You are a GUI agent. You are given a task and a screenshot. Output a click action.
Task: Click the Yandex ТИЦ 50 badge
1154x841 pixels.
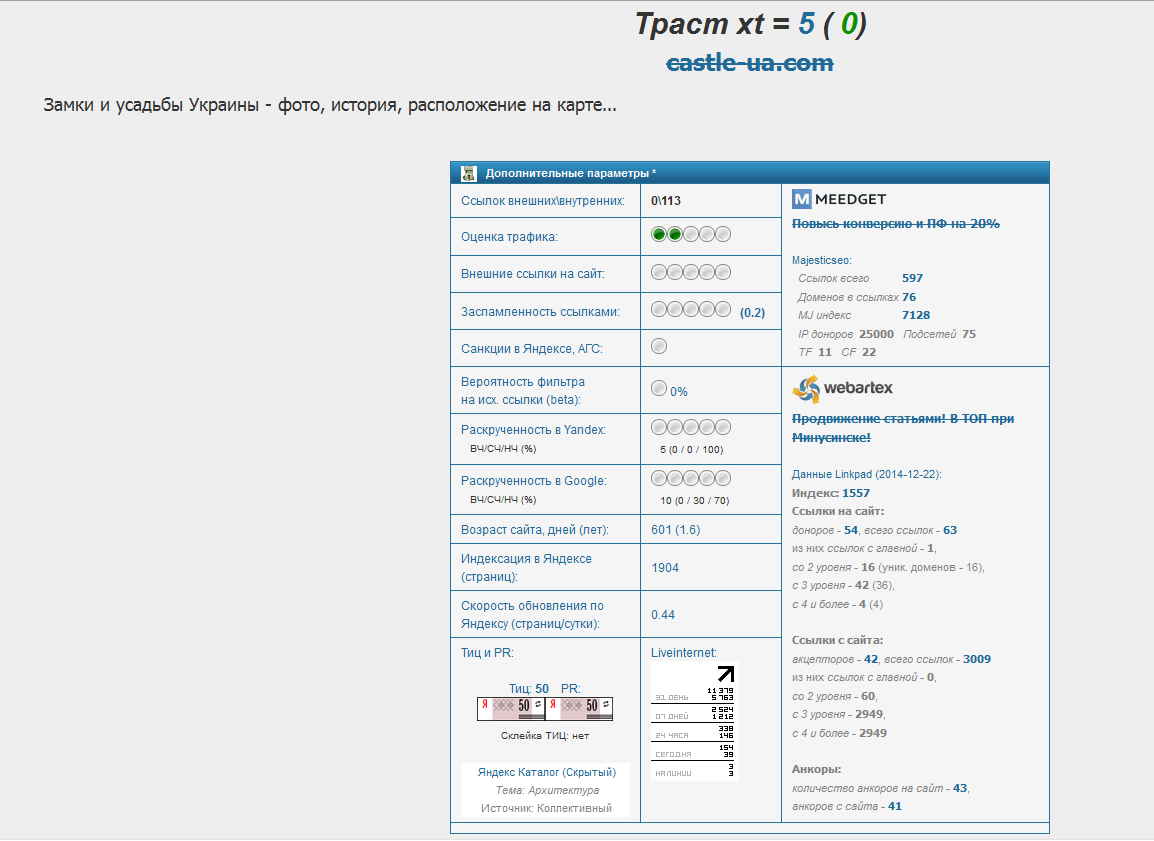click(511, 709)
